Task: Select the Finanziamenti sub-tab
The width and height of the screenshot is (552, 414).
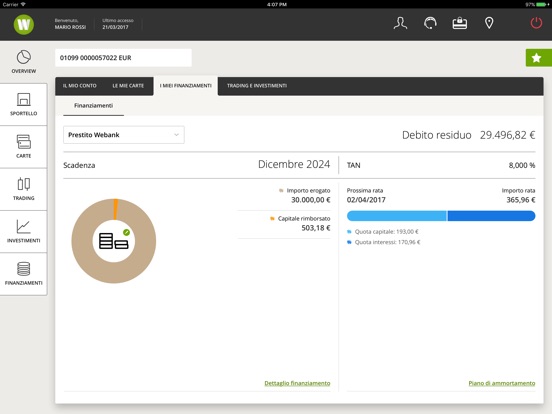Action: point(94,106)
